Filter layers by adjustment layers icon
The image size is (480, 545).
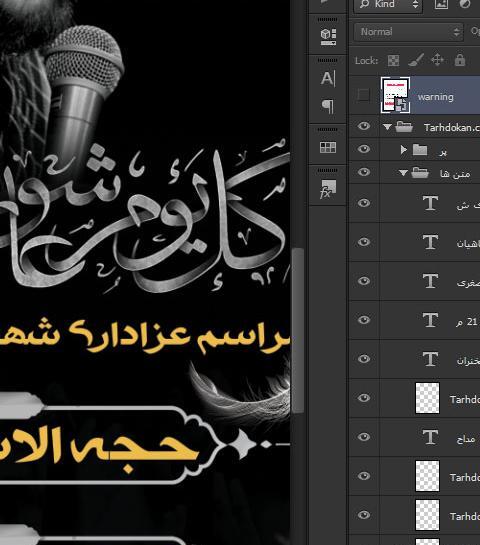[465, 4]
